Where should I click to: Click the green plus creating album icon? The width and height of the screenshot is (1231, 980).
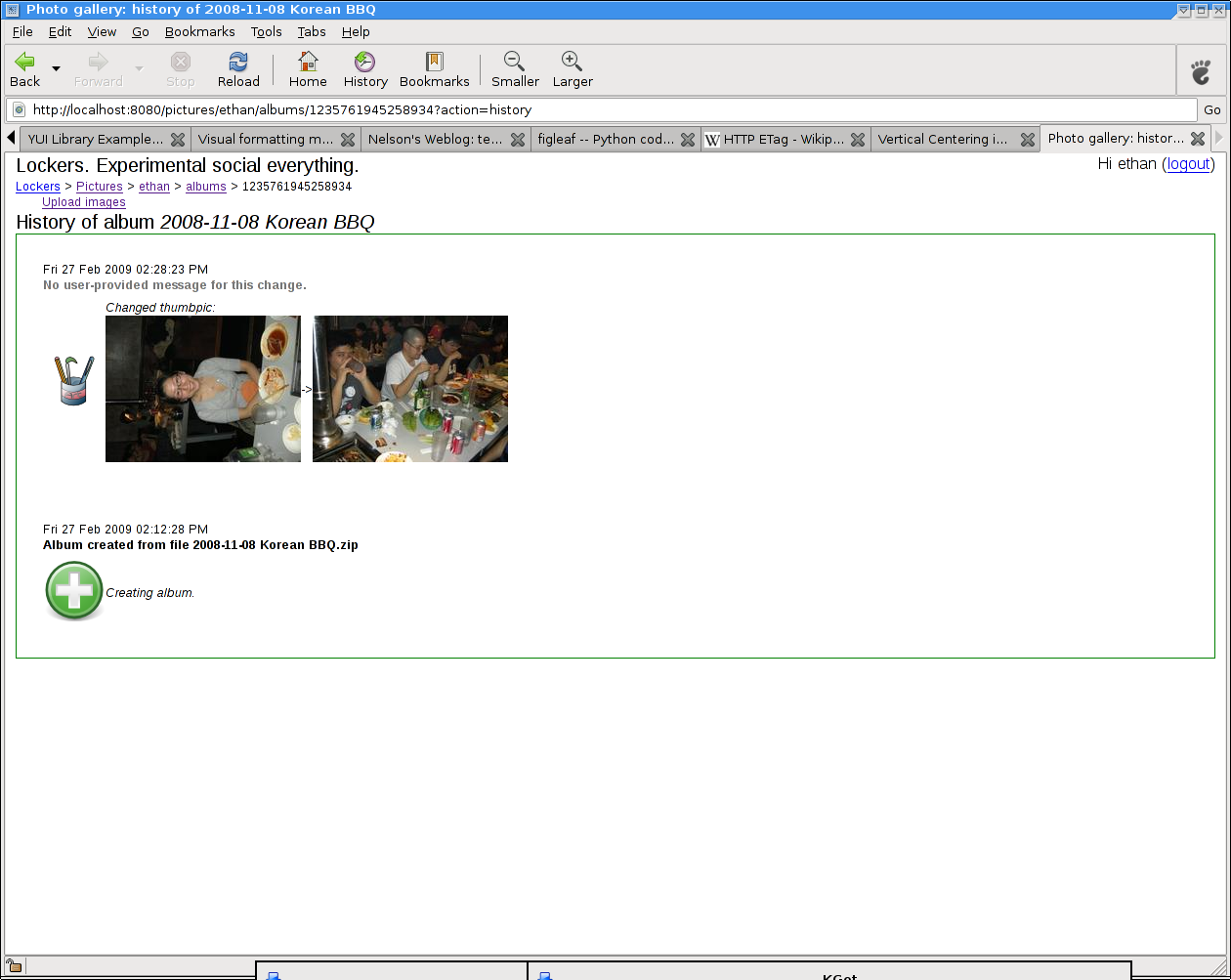[x=74, y=591]
